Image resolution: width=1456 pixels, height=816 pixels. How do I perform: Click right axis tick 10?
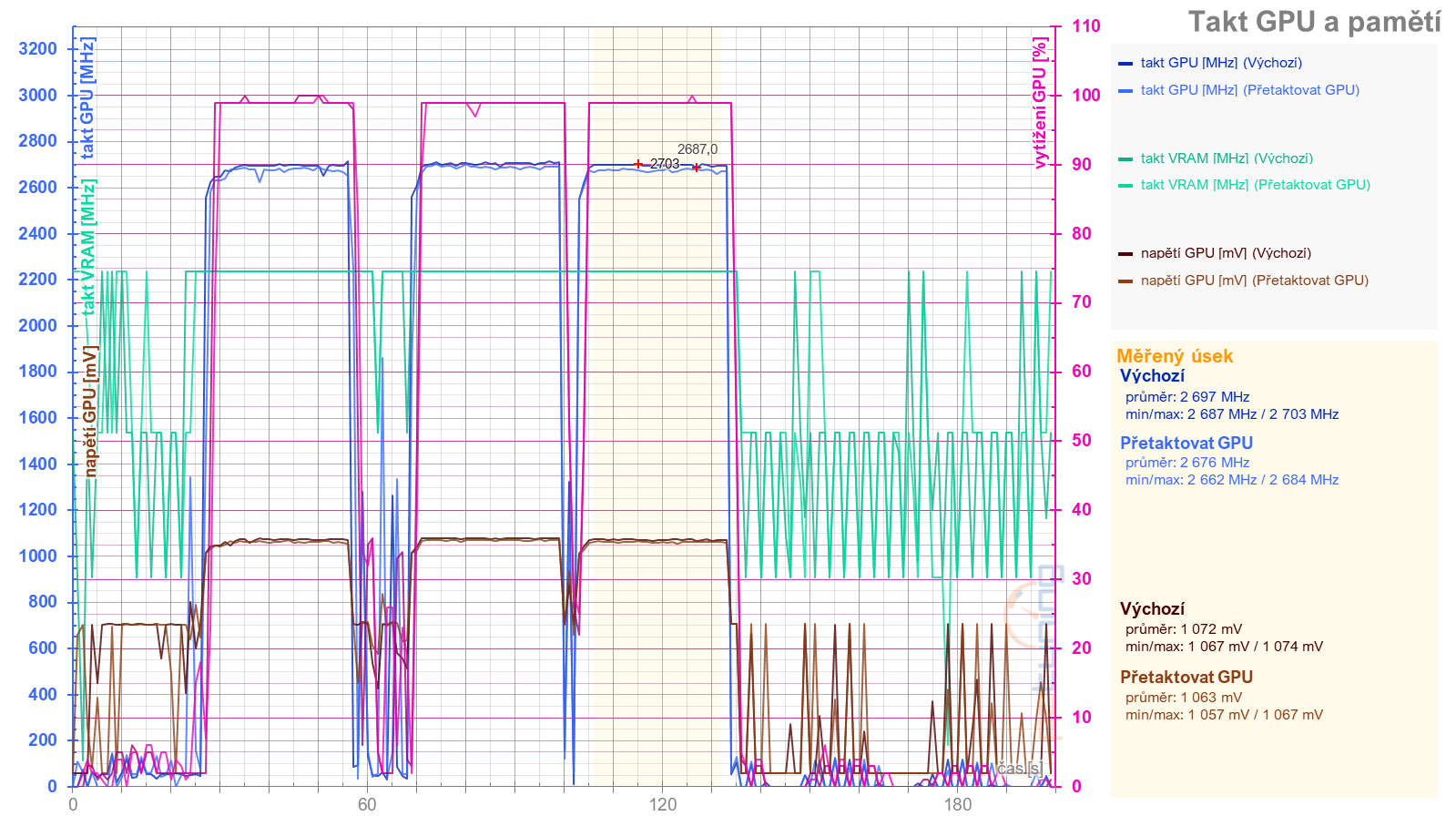tap(1081, 717)
